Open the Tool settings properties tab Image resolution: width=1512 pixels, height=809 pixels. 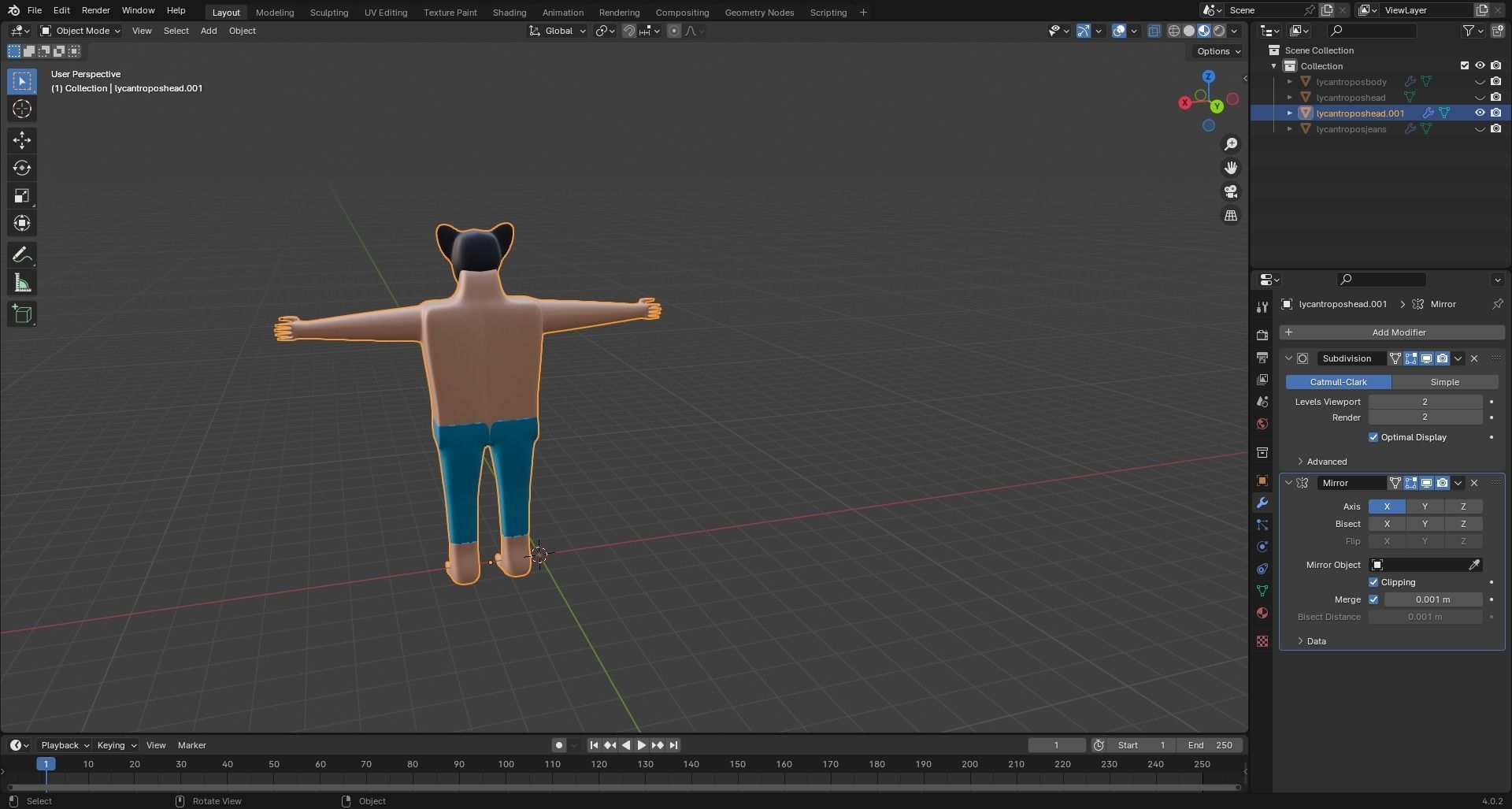point(1262,306)
